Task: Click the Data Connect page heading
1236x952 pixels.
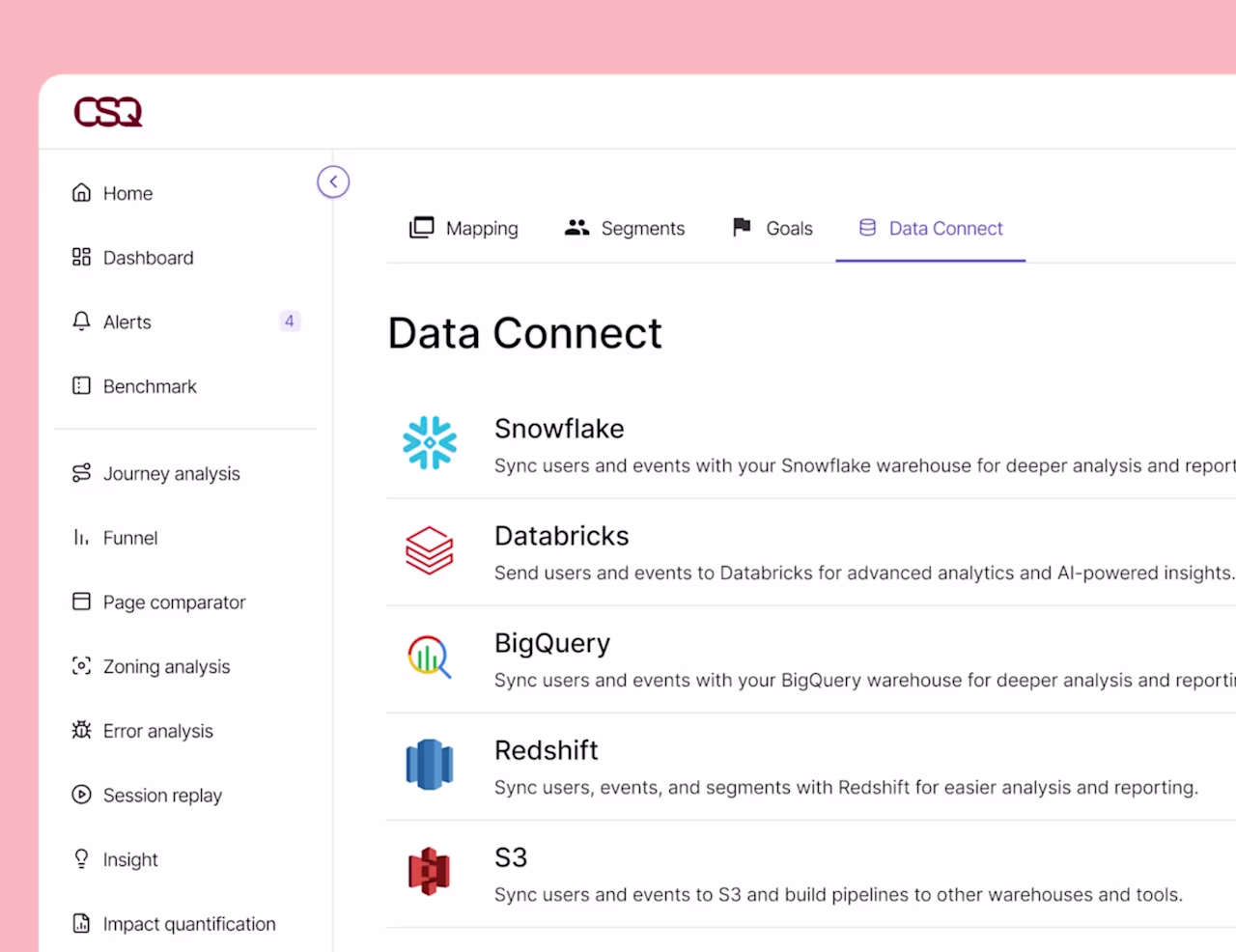Action: point(525,334)
